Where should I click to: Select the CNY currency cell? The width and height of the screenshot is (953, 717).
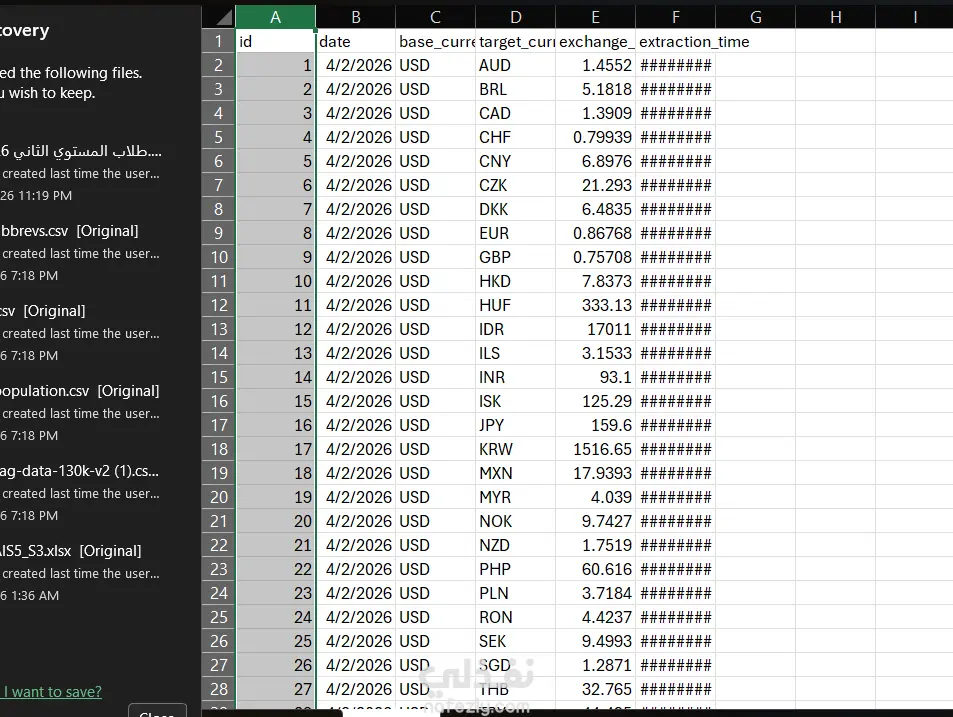(515, 161)
